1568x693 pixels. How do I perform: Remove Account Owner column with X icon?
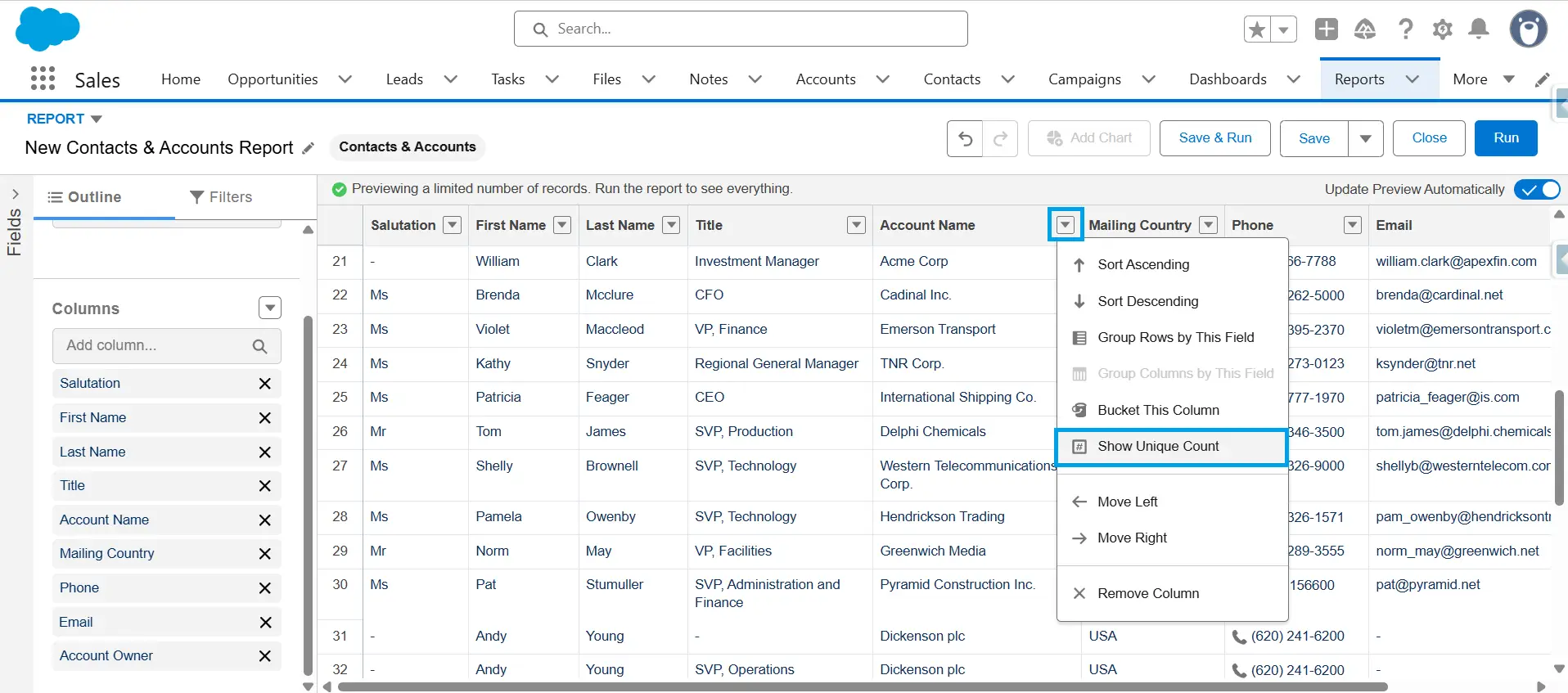(264, 656)
